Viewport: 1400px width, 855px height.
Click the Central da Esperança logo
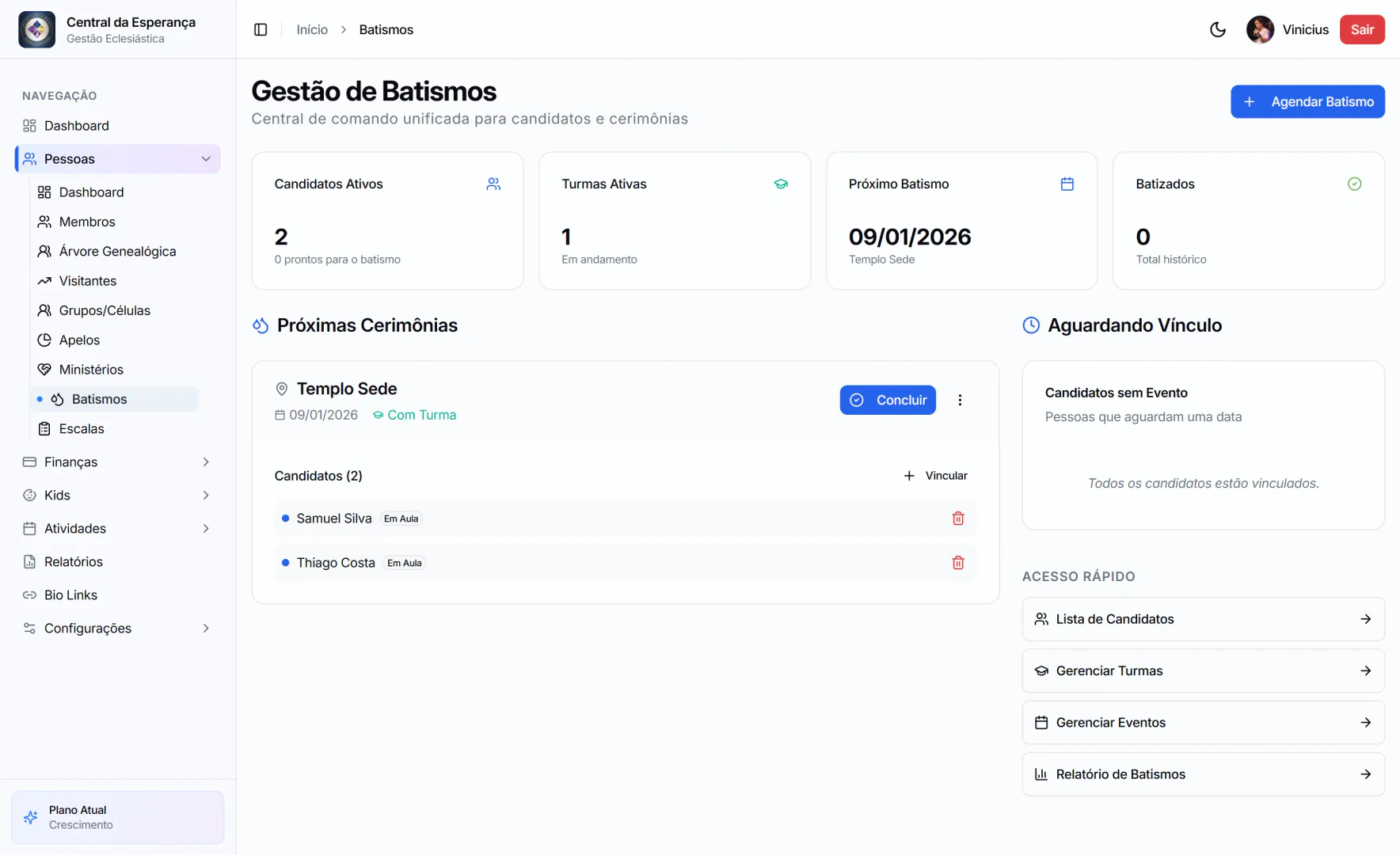pos(36,29)
